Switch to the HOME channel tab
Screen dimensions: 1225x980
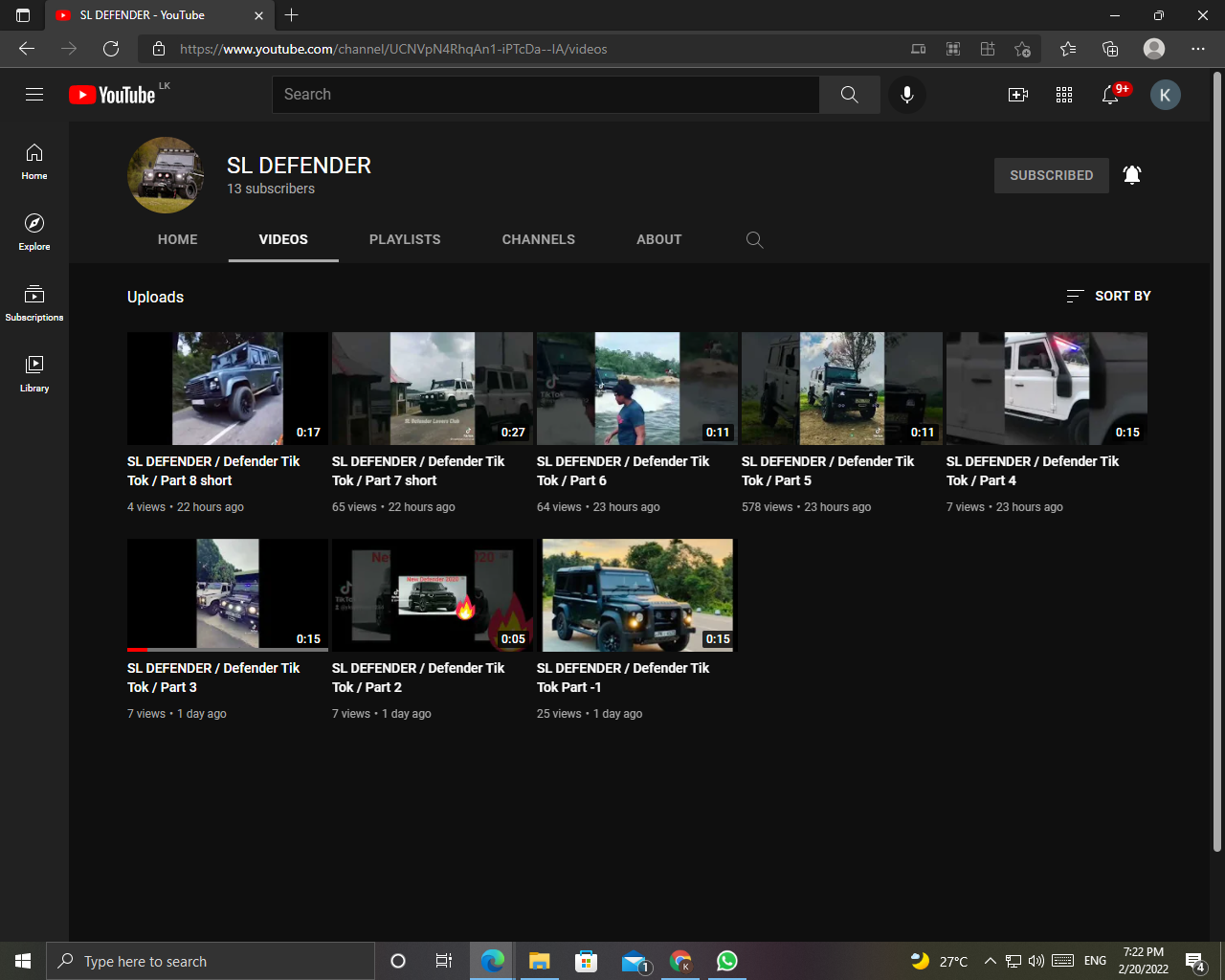tap(178, 239)
